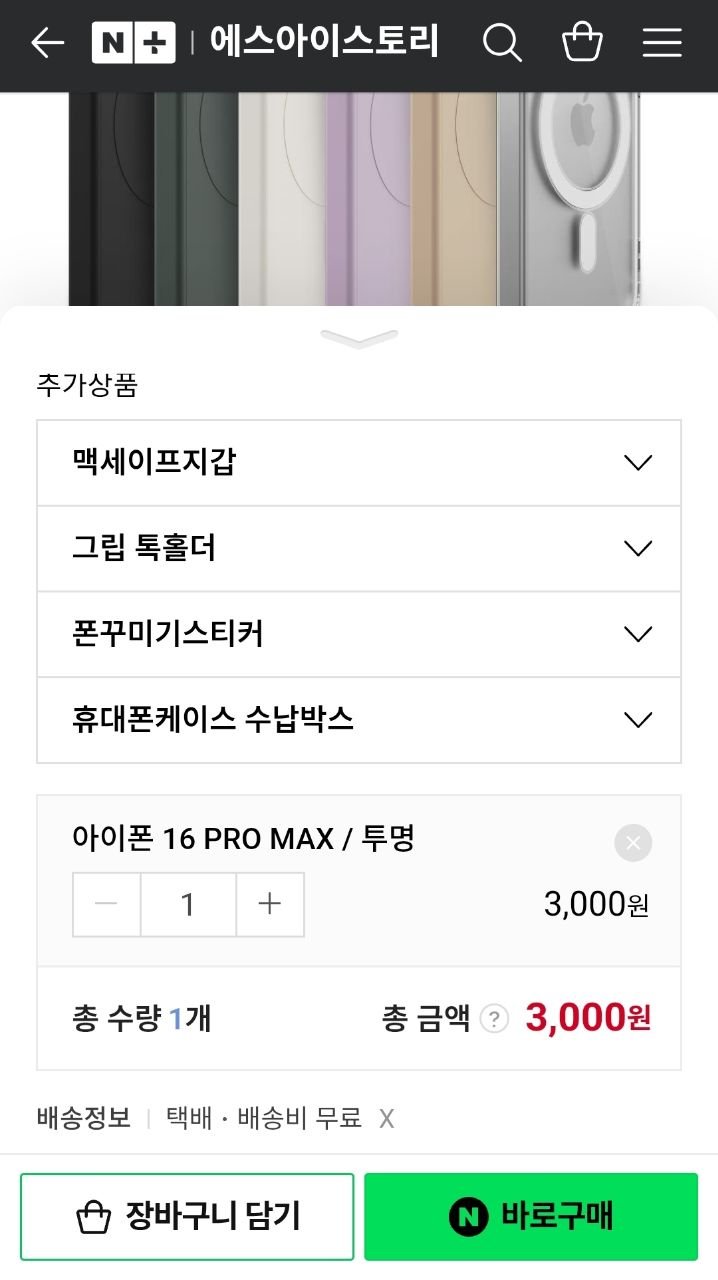This screenshot has width=718, height=1280.
Task: Click the 총 금액 help question icon
Action: (x=494, y=1019)
